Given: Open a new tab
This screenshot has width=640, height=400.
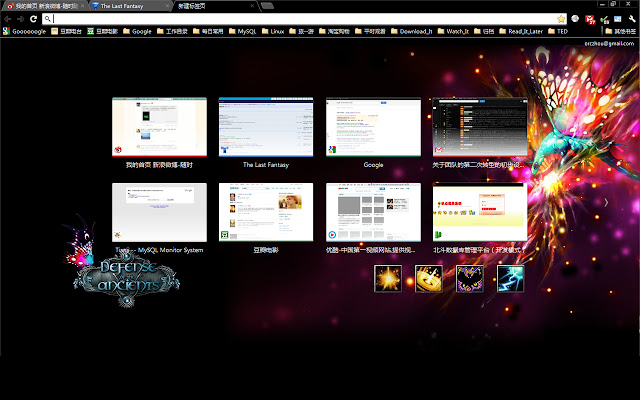Looking at the screenshot, I should (267, 6).
